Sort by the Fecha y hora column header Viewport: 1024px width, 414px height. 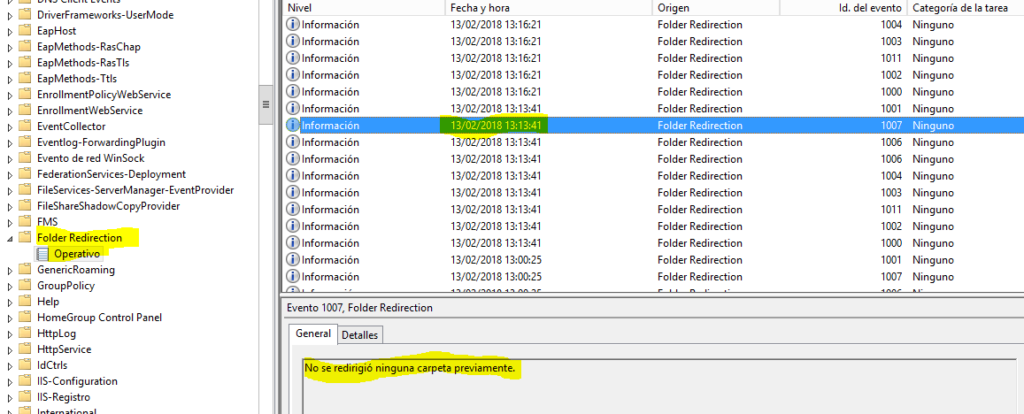tap(549, 8)
